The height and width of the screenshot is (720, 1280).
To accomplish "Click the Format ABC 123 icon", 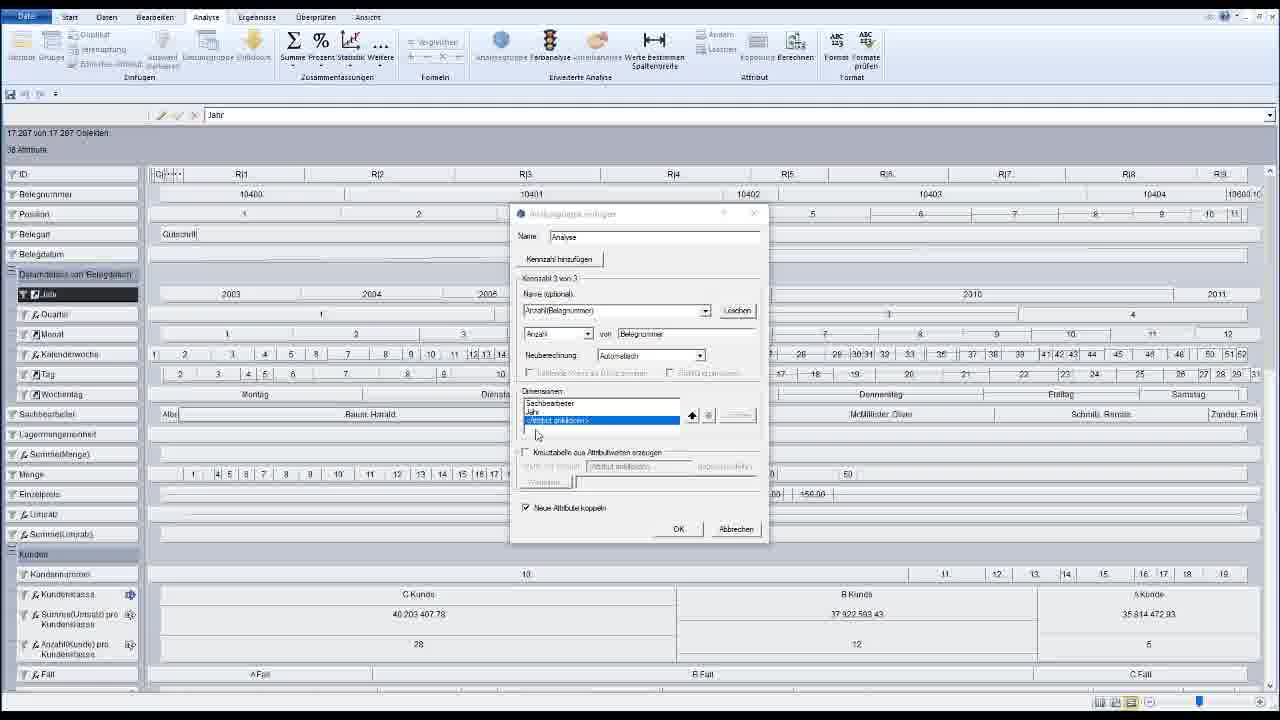I will 837,40.
